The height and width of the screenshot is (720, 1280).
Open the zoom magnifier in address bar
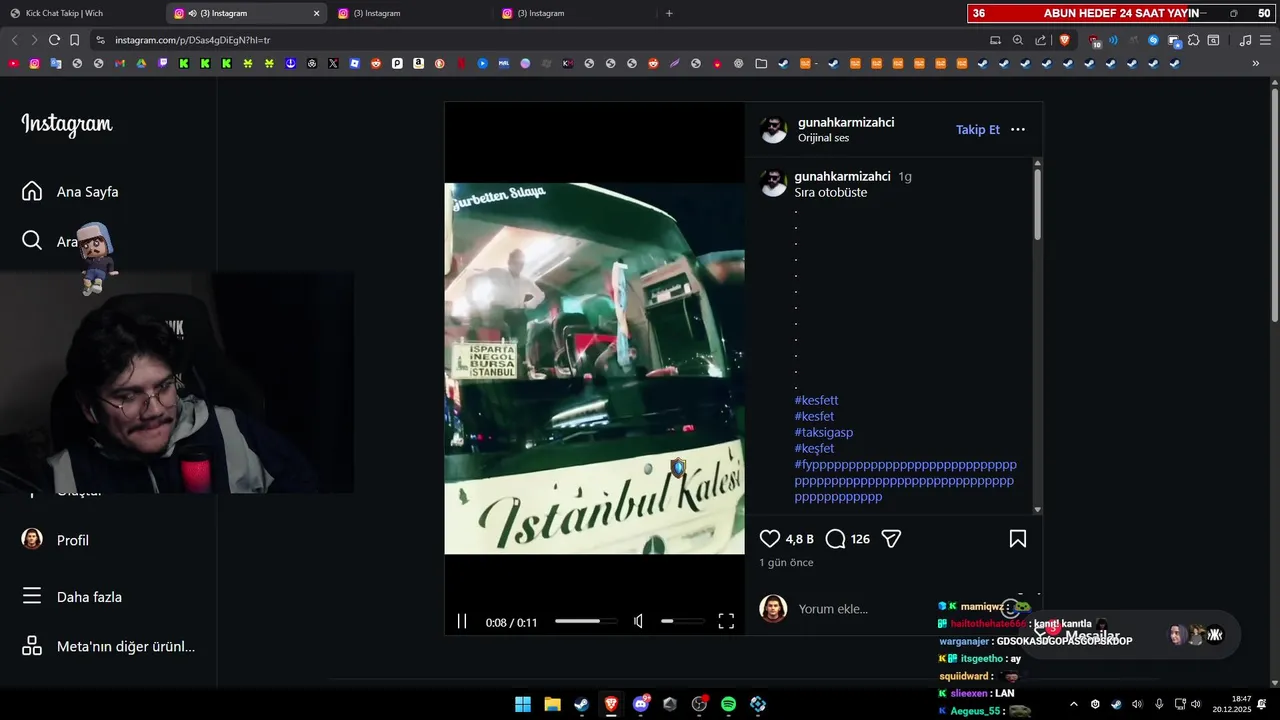1018,40
